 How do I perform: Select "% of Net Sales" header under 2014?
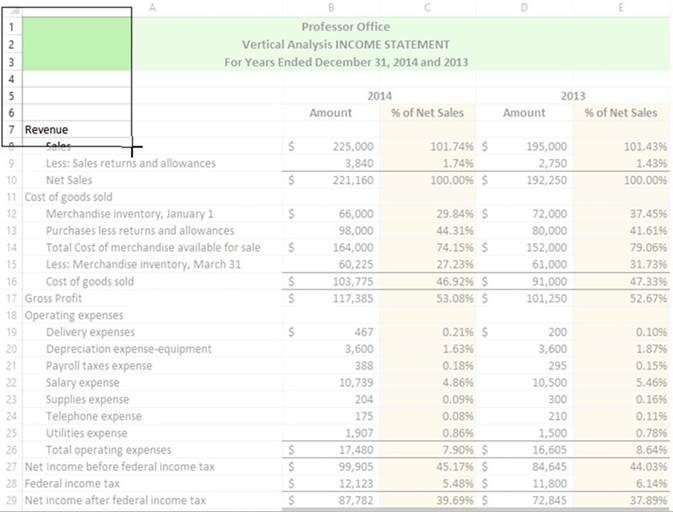(427, 113)
